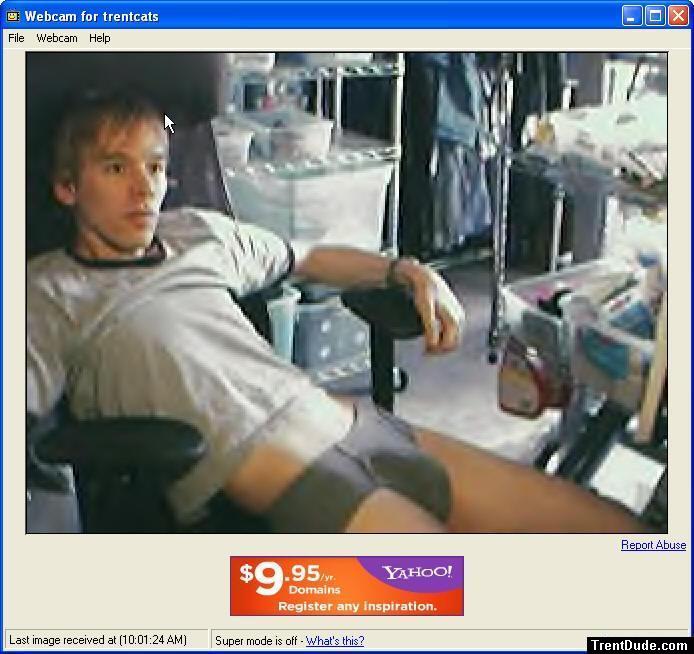
Task: Click empty menu bar area right of Help
Action: pyautogui.click(x=400, y=38)
